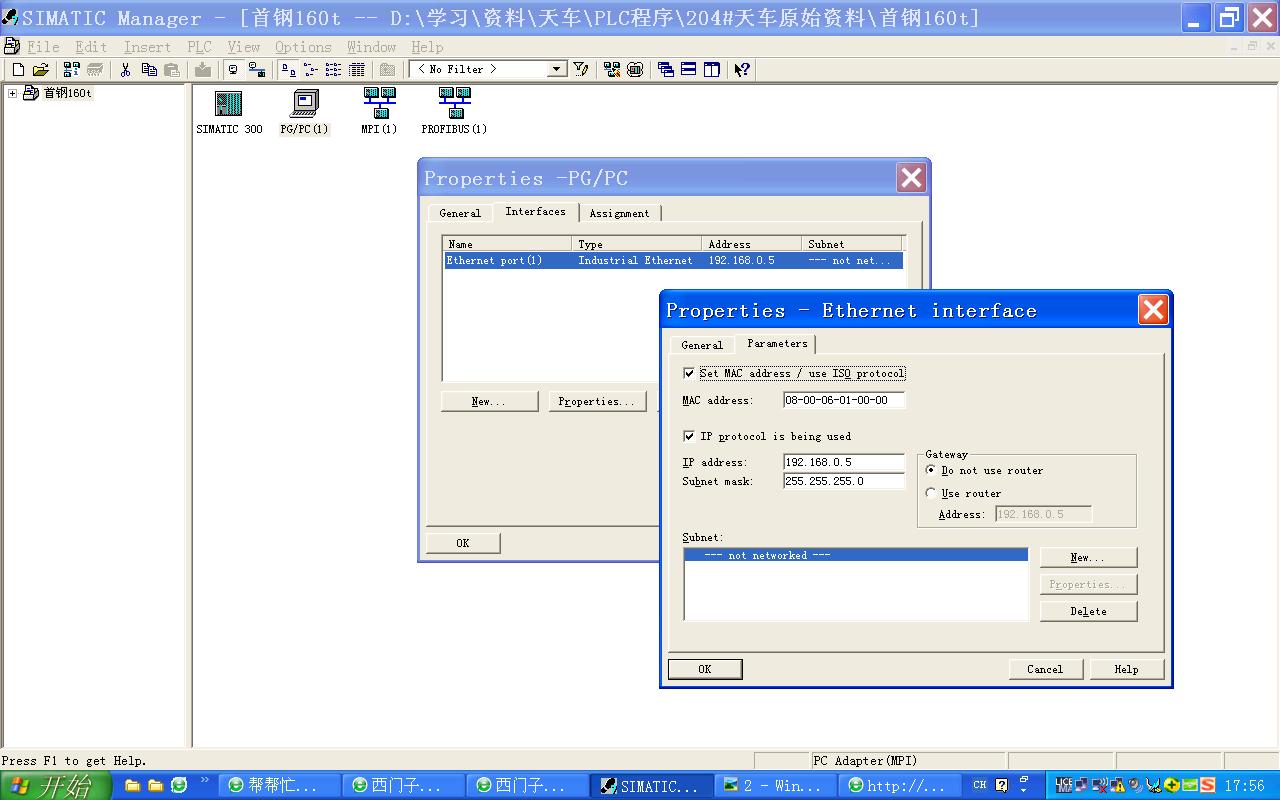This screenshot has height=800, width=1280.
Task: Open the Options menu
Action: coord(303,47)
